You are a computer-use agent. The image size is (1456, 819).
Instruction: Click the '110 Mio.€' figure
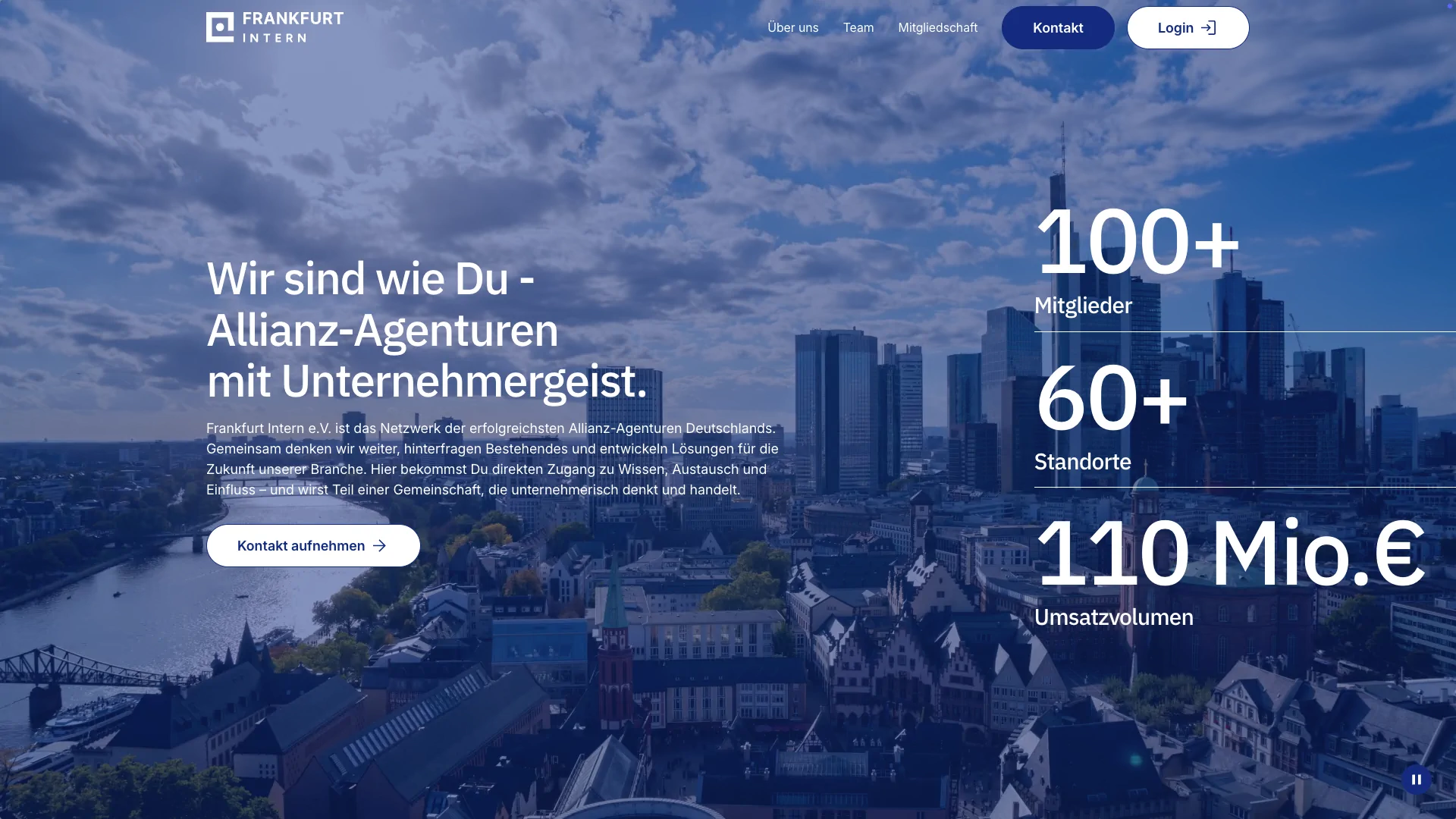click(1230, 553)
